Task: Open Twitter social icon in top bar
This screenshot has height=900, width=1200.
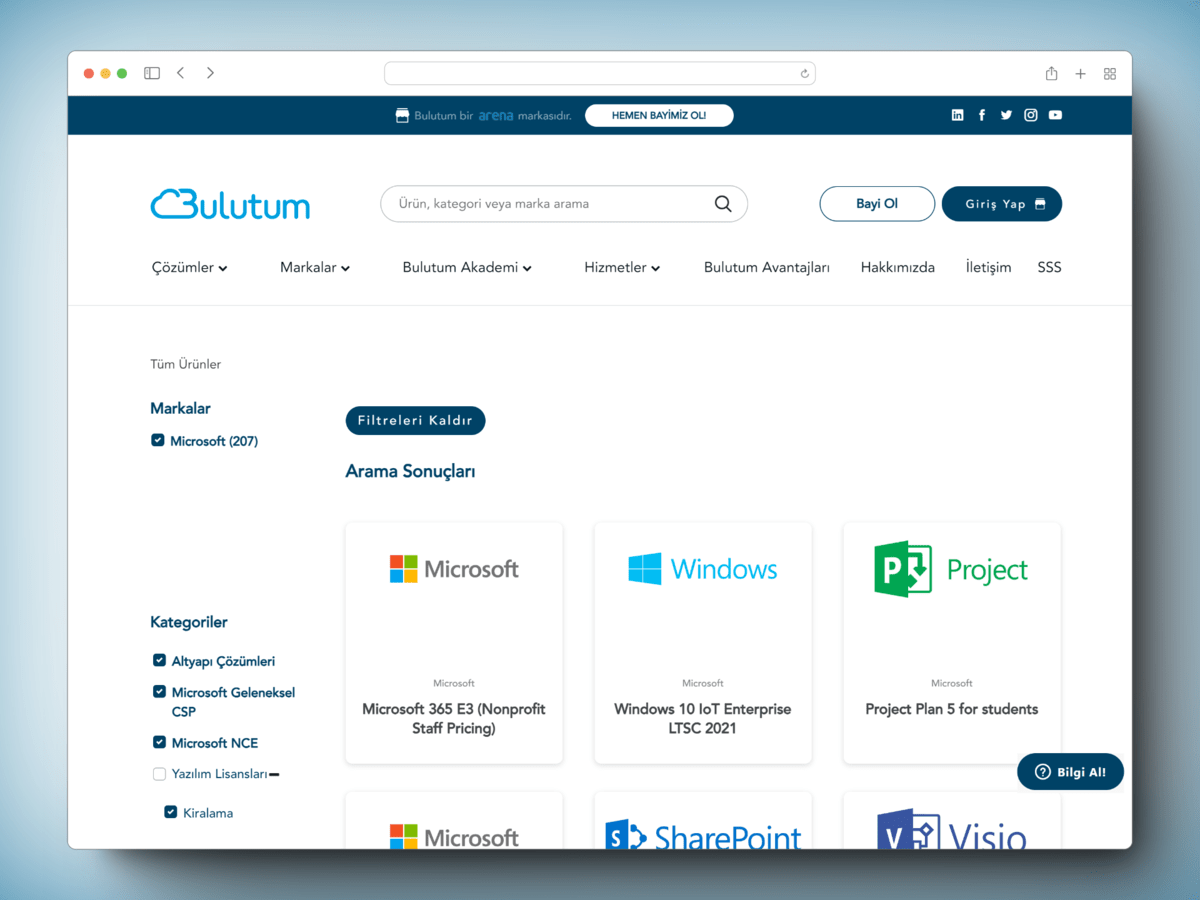Action: [x=1006, y=115]
